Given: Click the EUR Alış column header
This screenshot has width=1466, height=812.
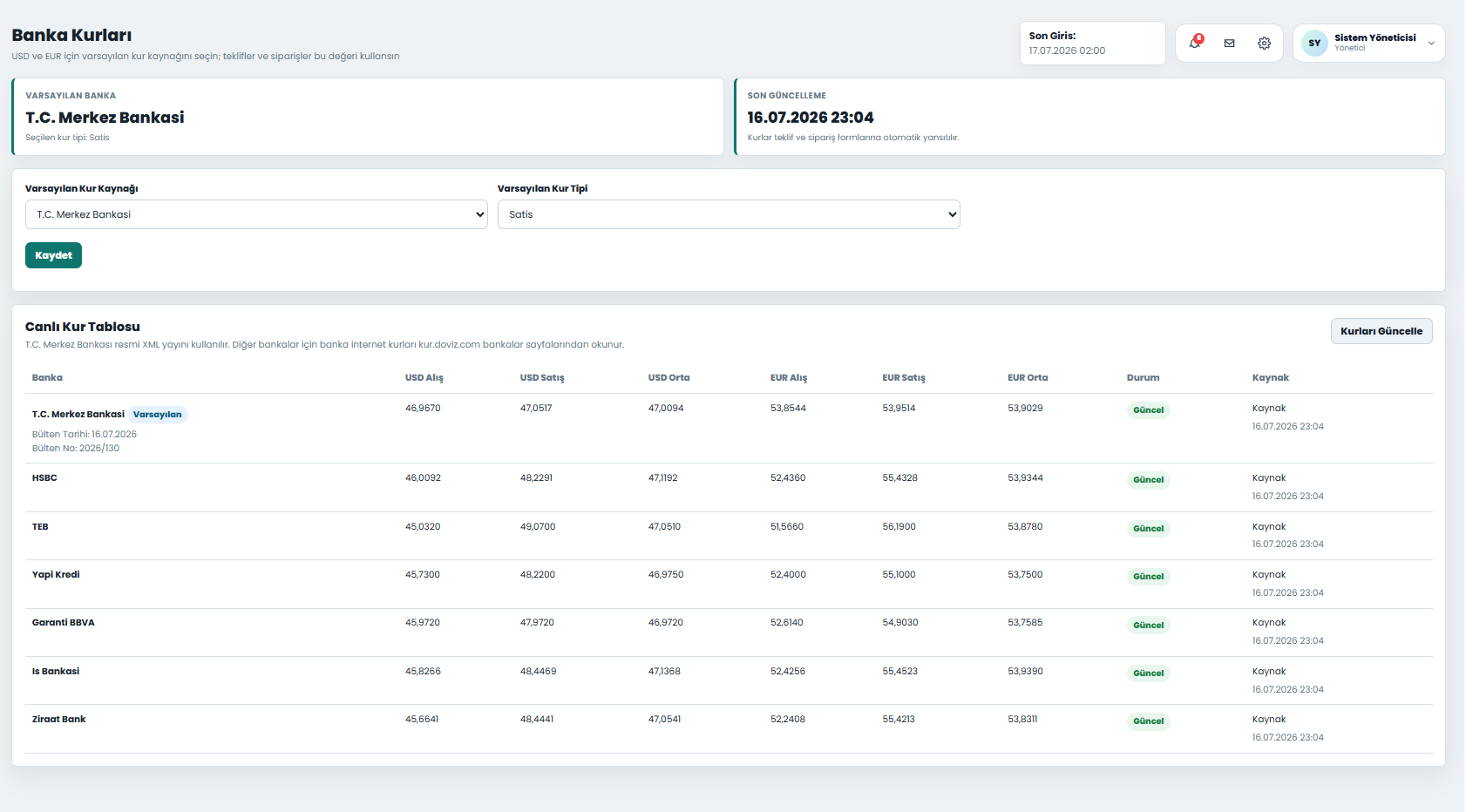Looking at the screenshot, I should tap(789, 378).
